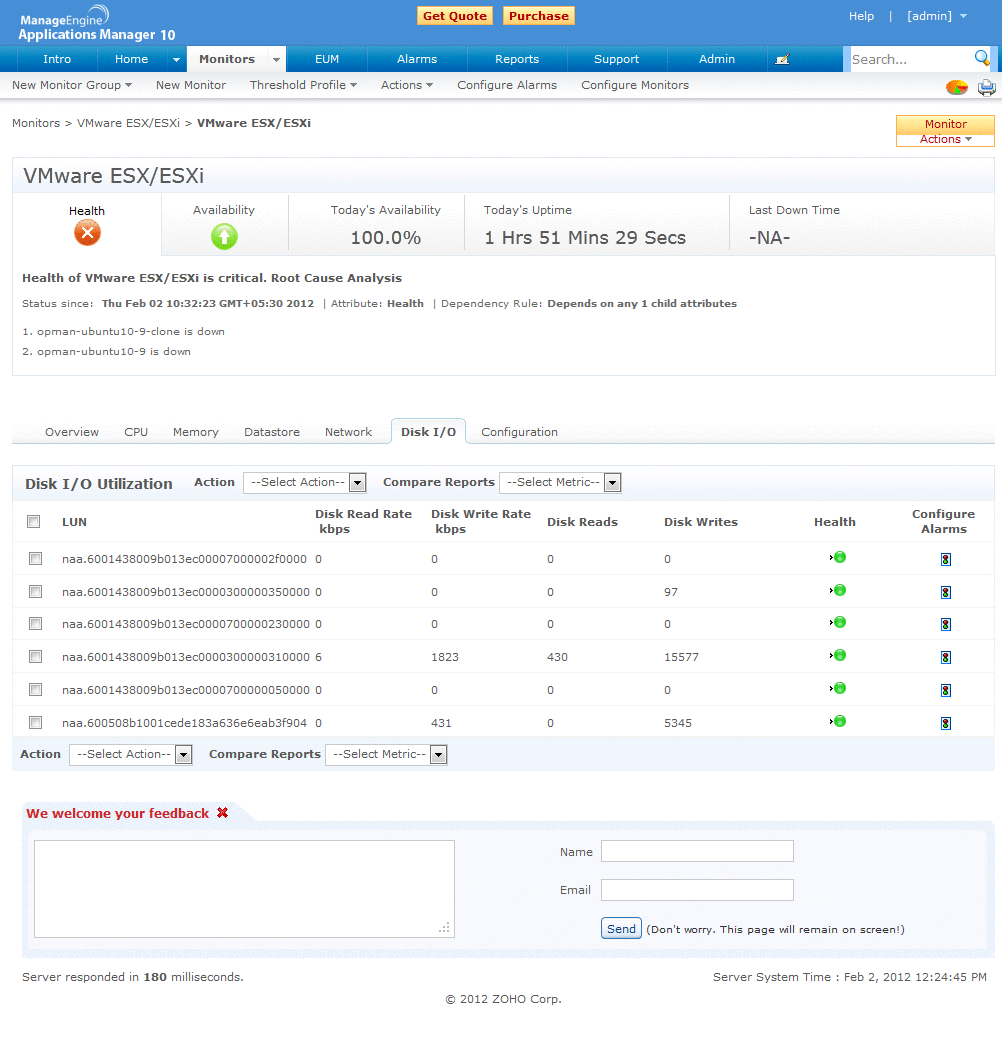The image size is (1006, 1048).
Task: Open Configure Alarms link
Action: [507, 85]
